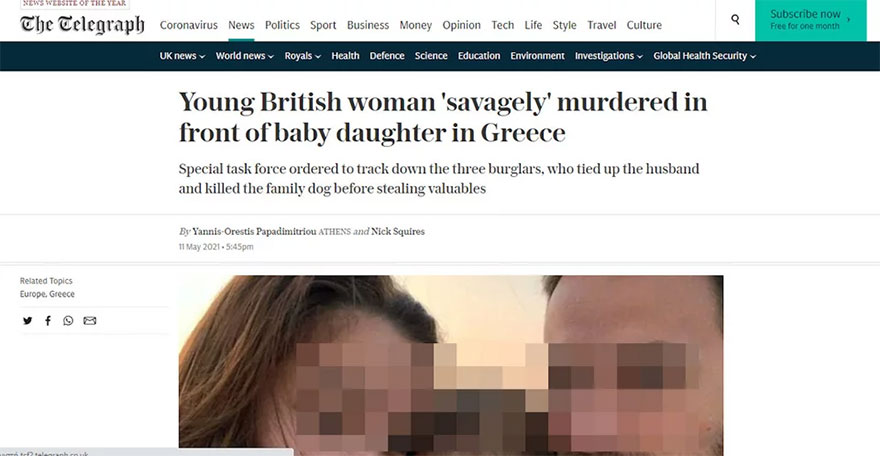Expand Global Health Security dropdown
The width and height of the screenshot is (880, 456).
click(704, 56)
